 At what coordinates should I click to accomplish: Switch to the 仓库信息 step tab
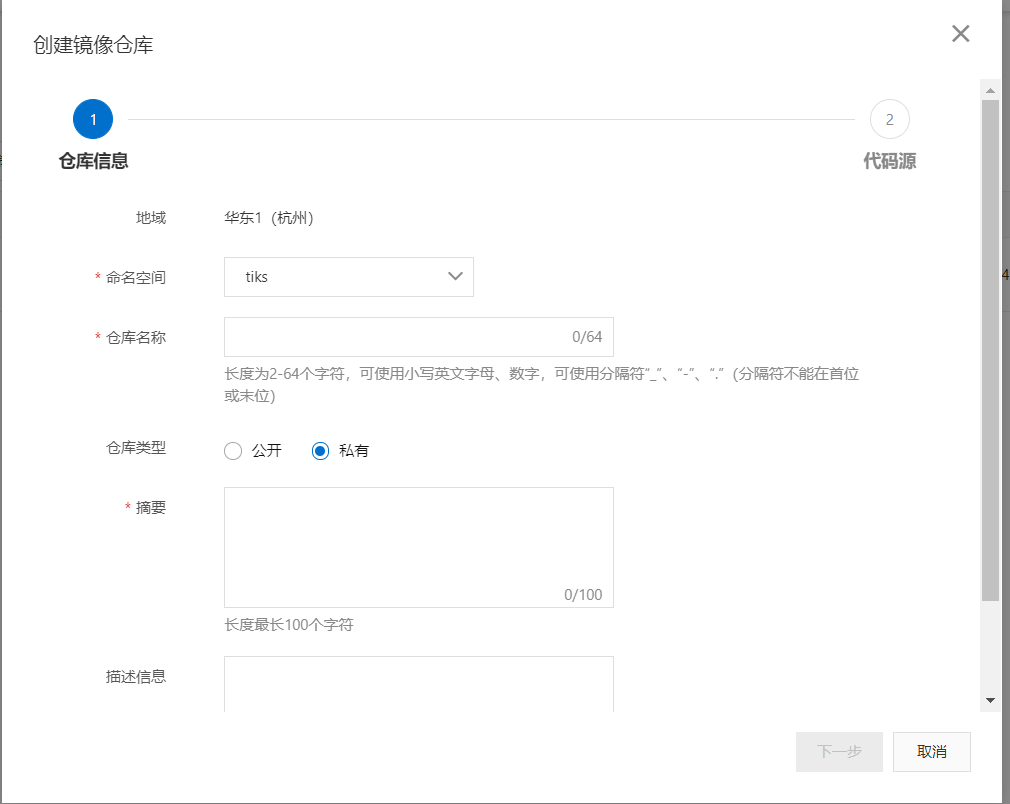93,161
